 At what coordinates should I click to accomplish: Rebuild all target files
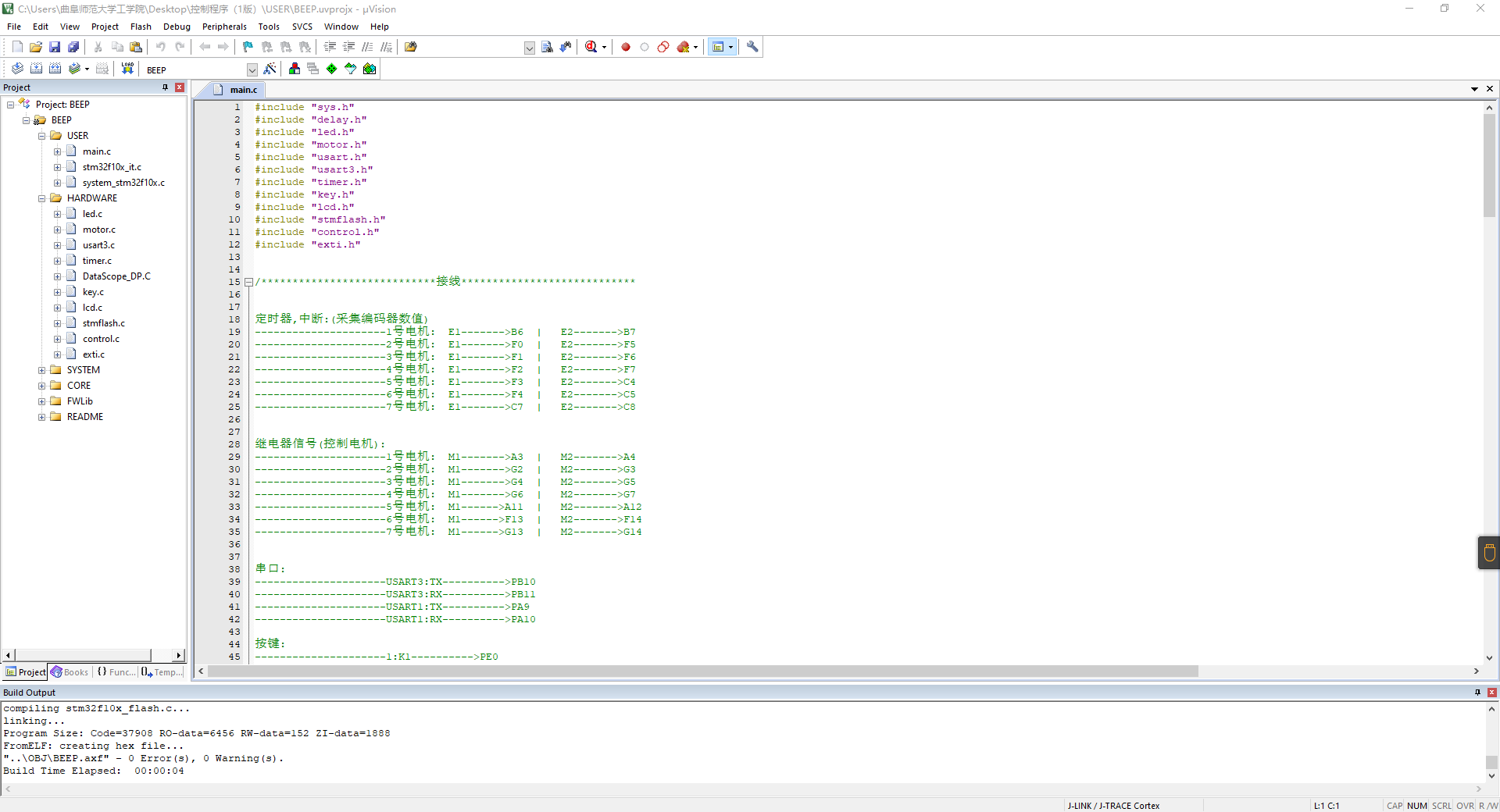point(55,69)
